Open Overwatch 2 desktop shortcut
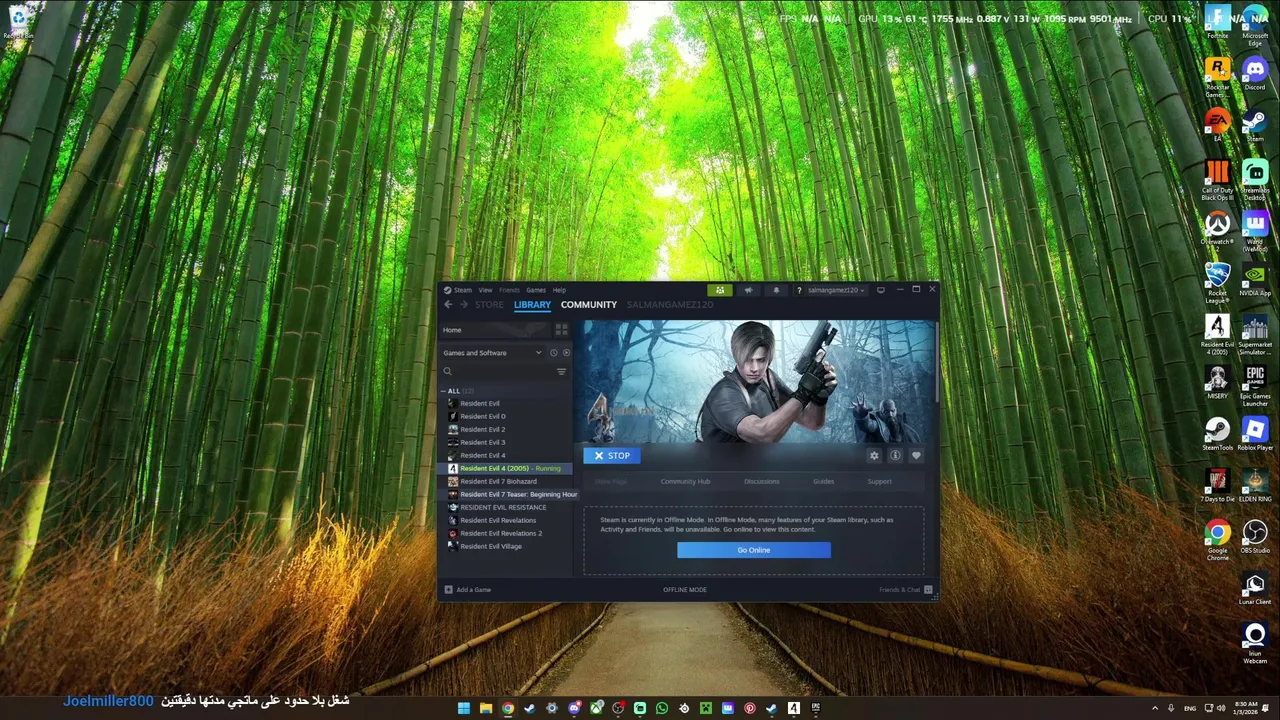Viewport: 1280px width, 720px height. 1217,228
